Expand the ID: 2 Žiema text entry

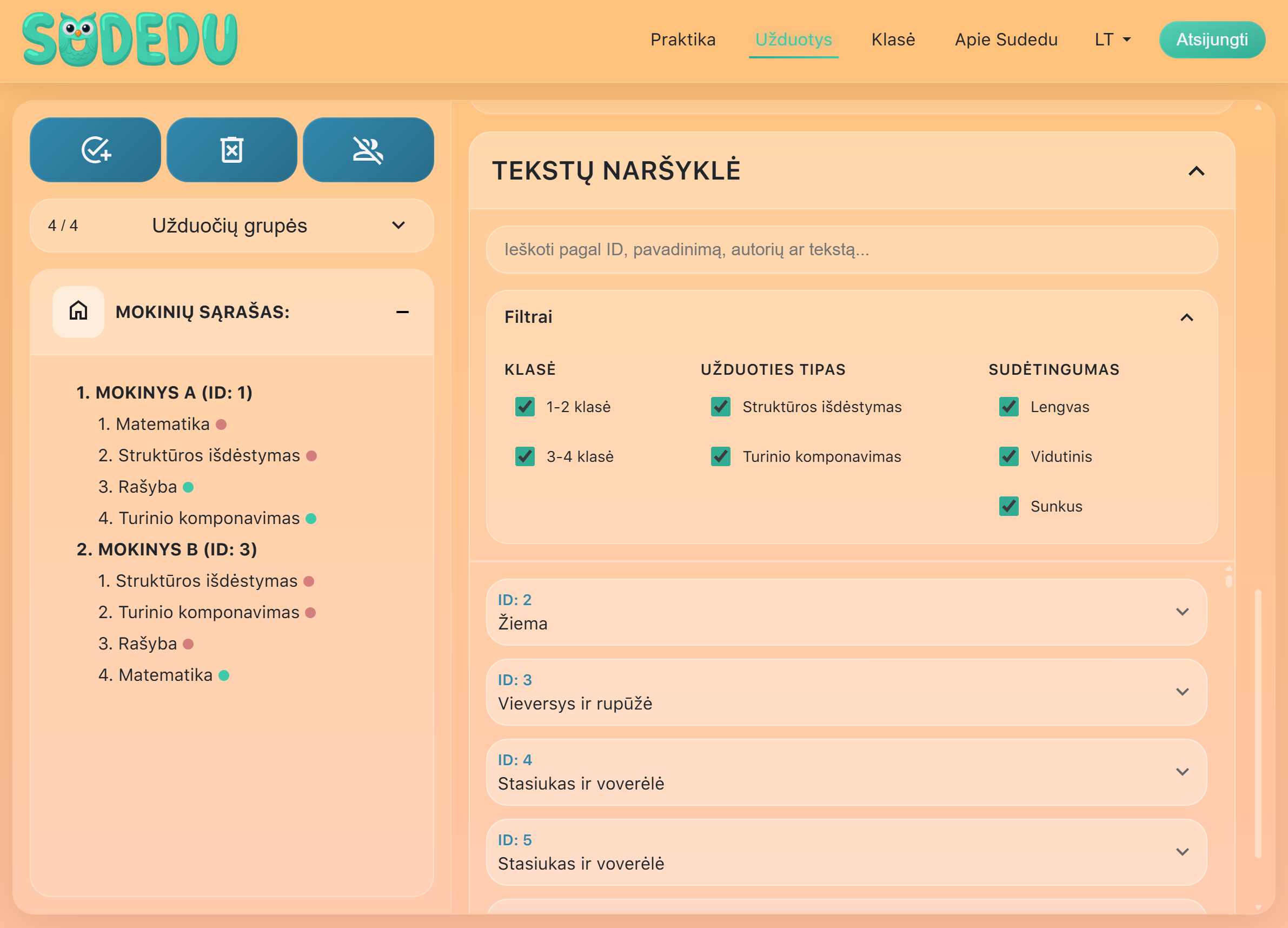coord(1182,612)
